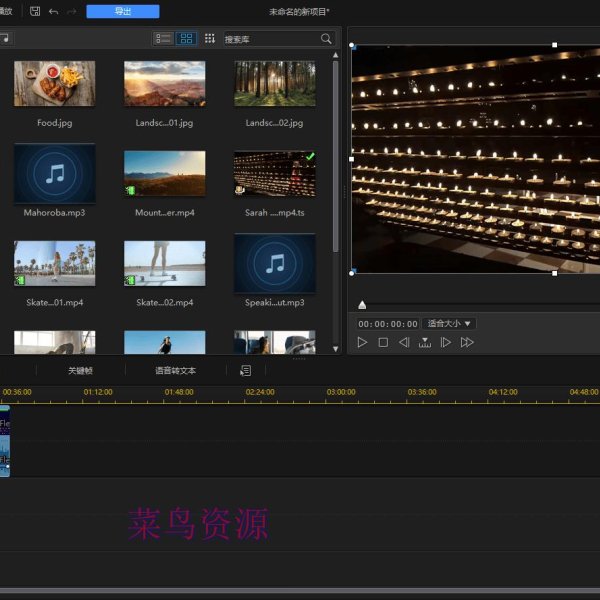The width and height of the screenshot is (600, 600).
Task: Click the icon right of 语音转文本
Action: pyautogui.click(x=245, y=370)
